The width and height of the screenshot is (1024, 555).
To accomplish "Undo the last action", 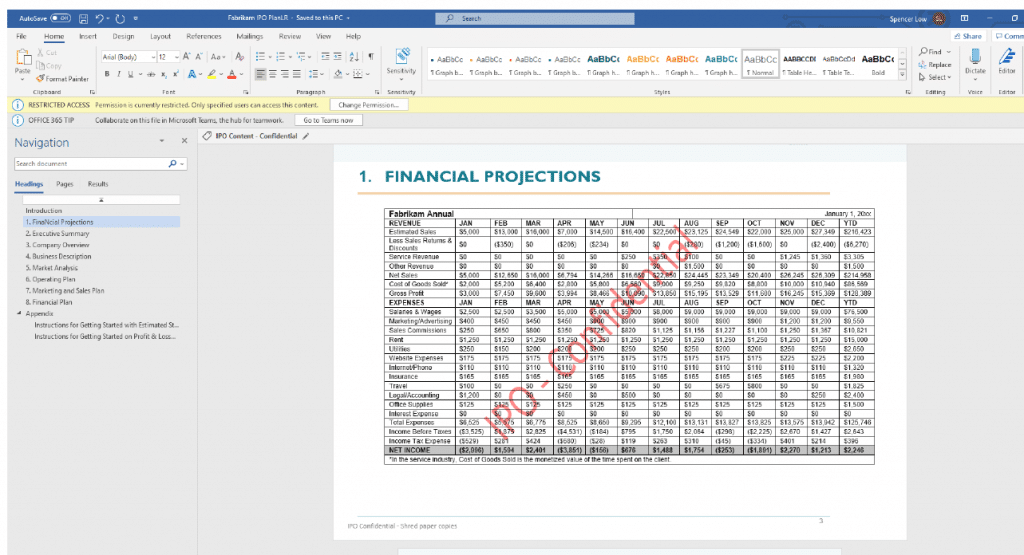I will 99,18.
